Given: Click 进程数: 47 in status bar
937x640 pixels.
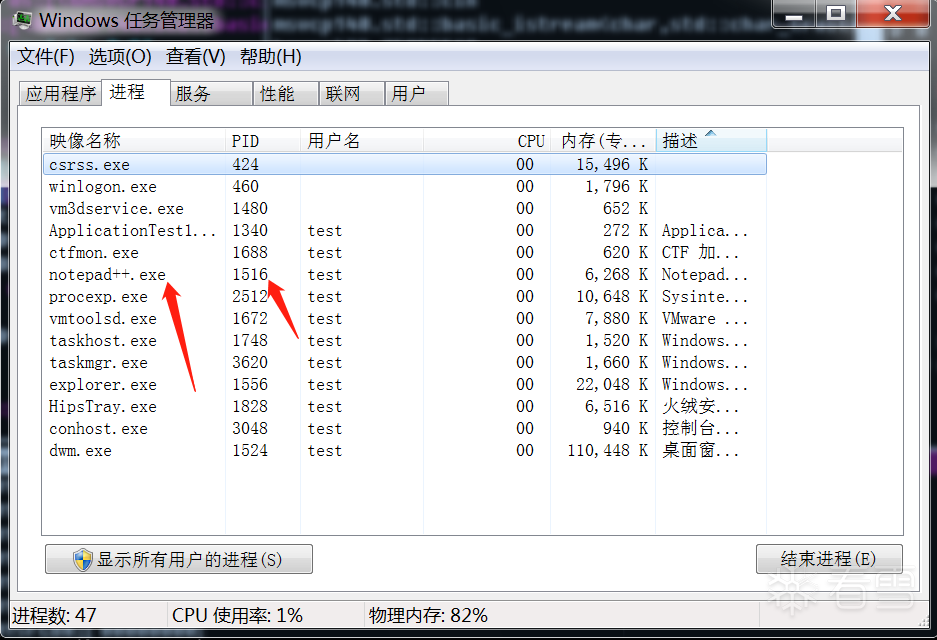Looking at the screenshot, I should (54, 615).
